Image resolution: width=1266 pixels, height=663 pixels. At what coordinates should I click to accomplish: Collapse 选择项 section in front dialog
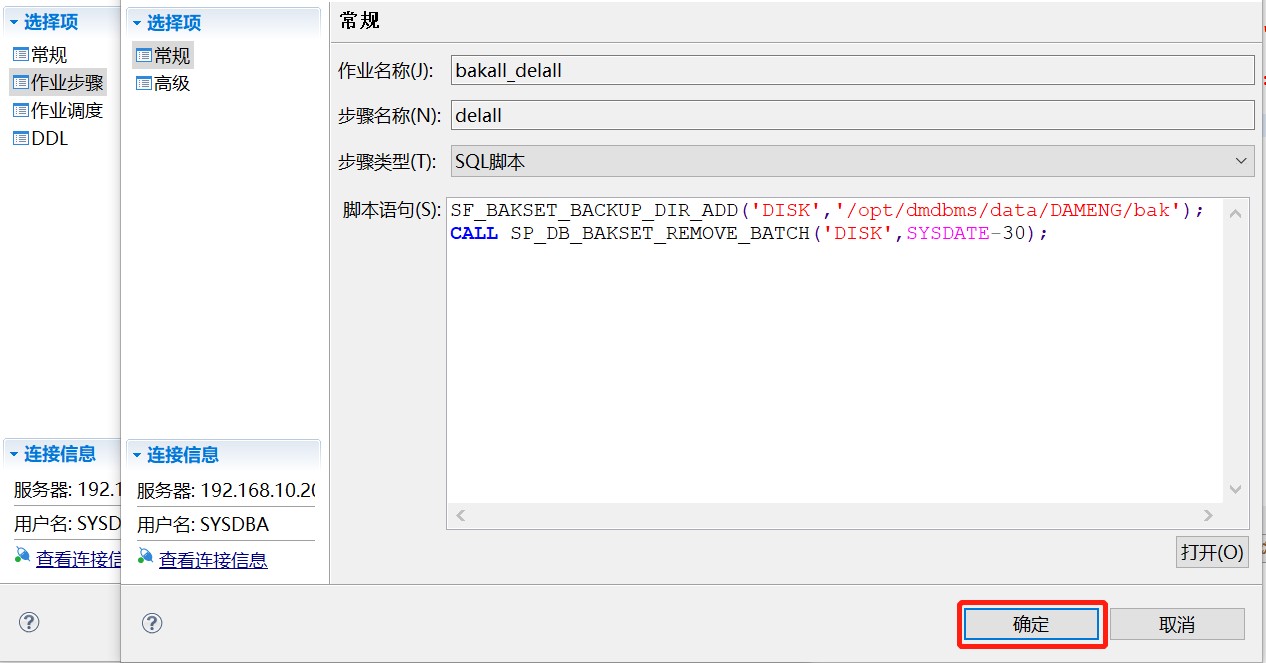click(137, 23)
